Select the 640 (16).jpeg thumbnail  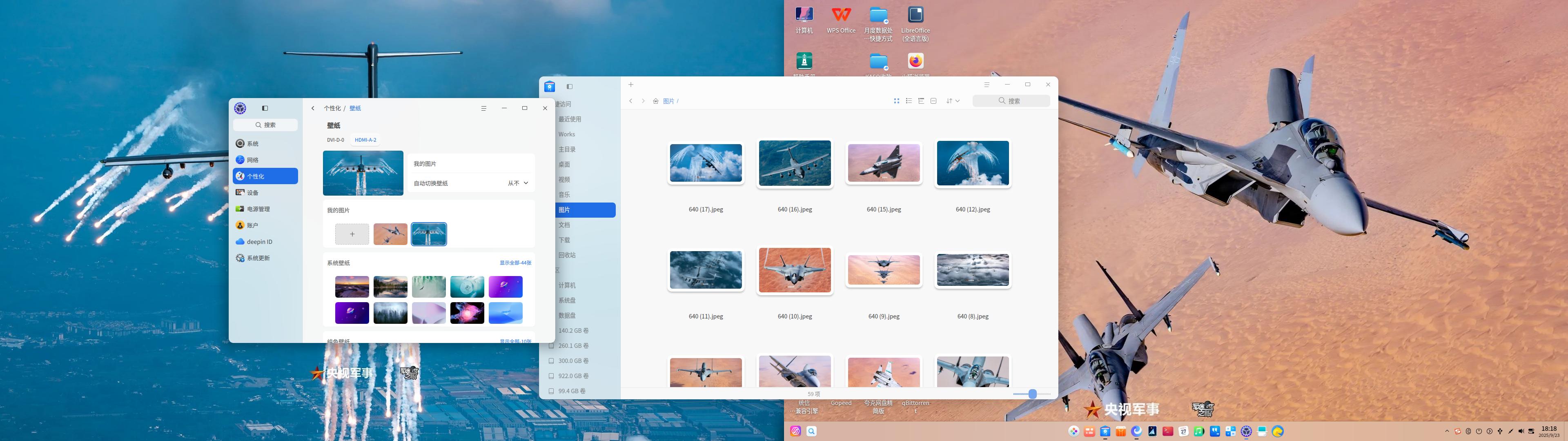[794, 163]
